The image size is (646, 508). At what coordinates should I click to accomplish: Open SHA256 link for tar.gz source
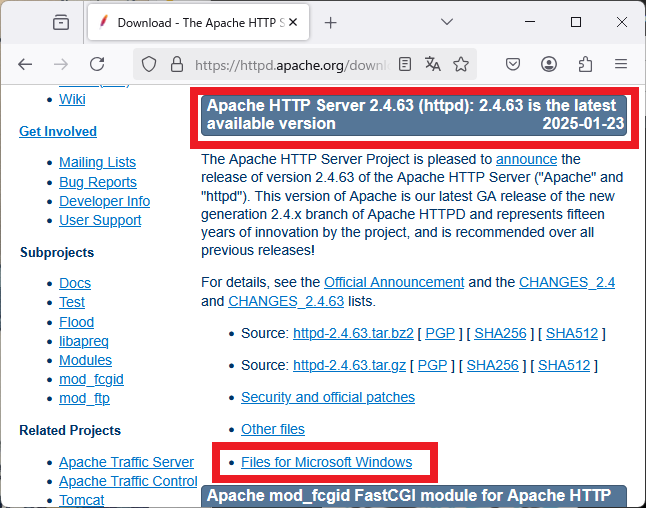493,365
